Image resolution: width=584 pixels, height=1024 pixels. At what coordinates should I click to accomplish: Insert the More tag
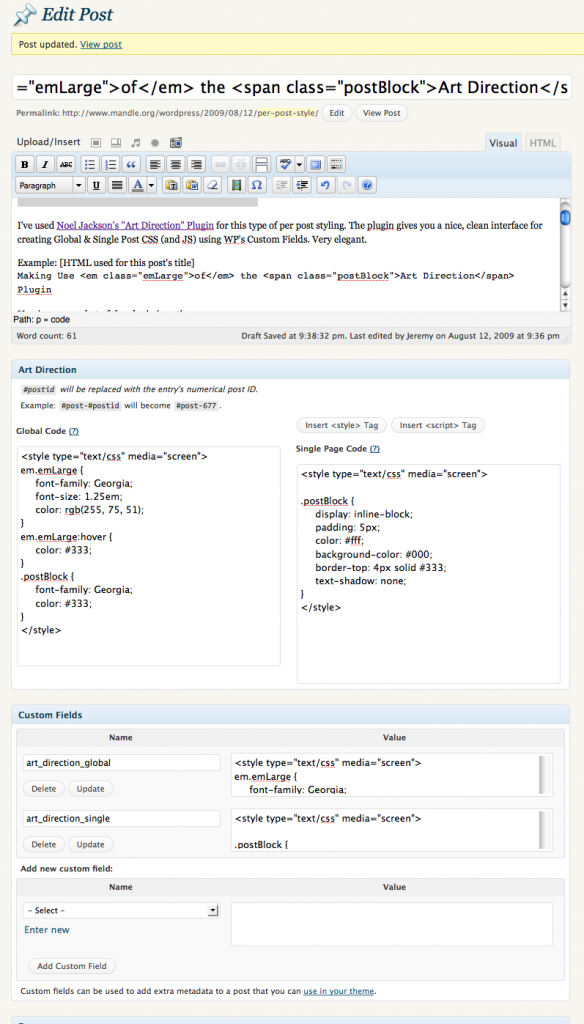[x=261, y=164]
